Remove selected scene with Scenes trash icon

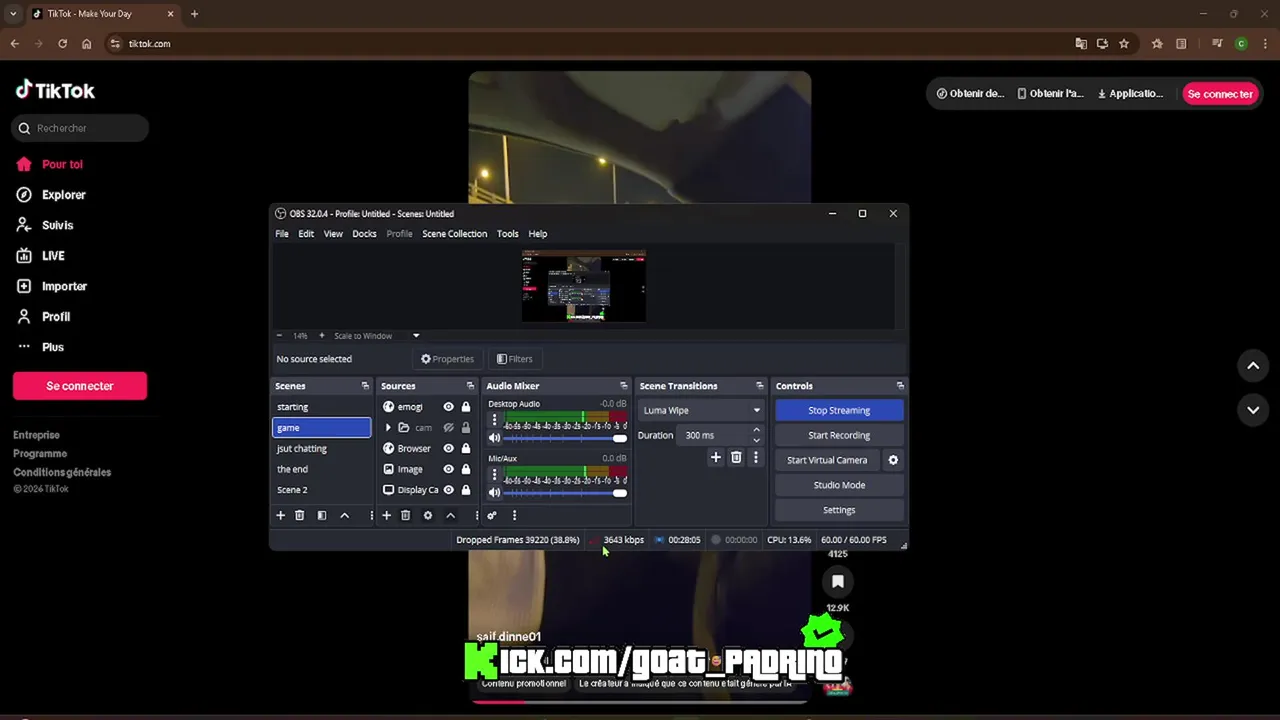tap(299, 515)
